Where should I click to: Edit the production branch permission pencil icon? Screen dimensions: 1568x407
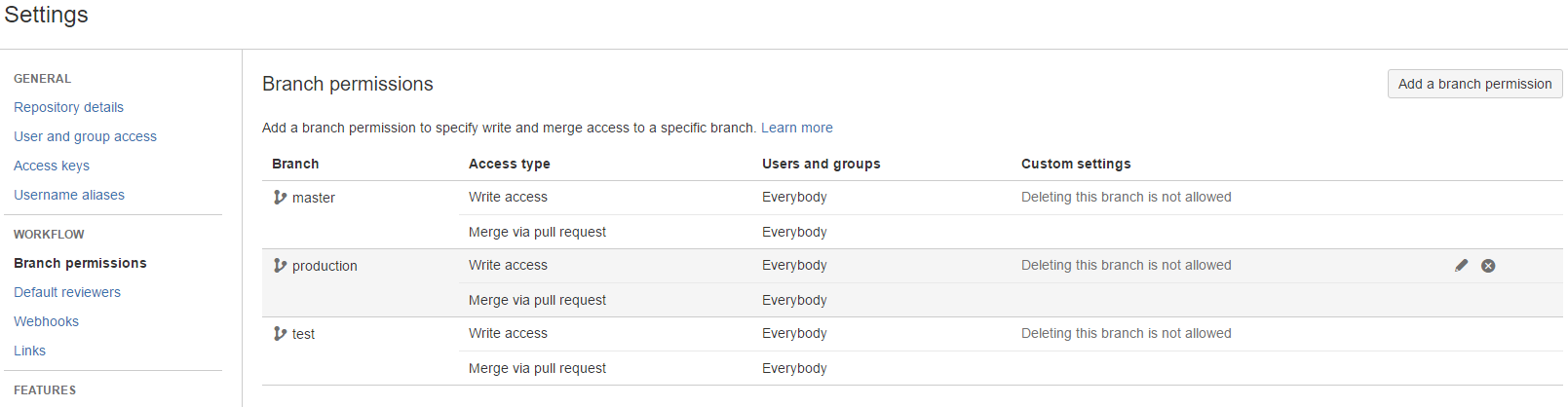[x=1461, y=266]
